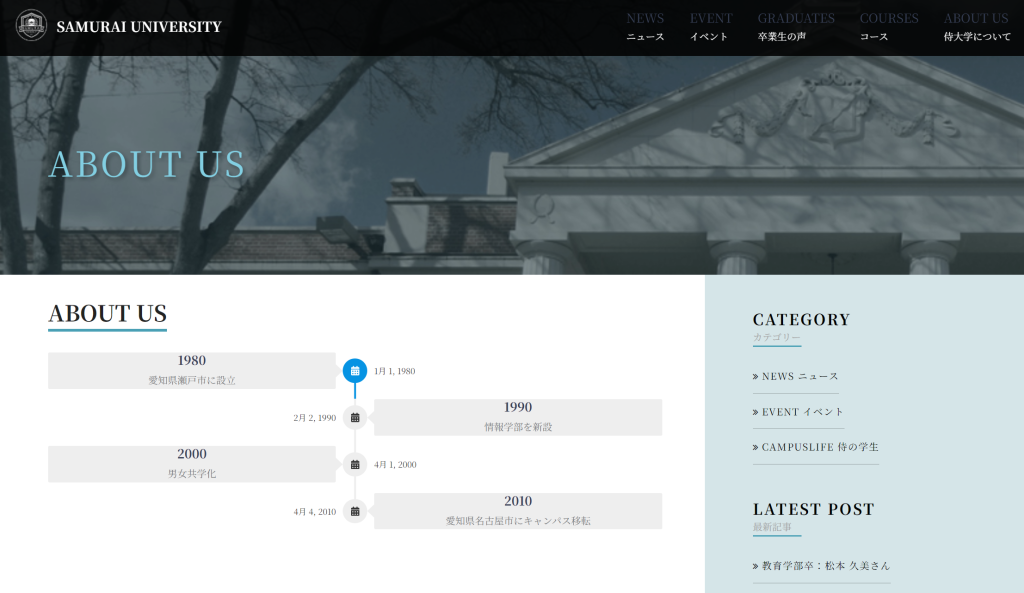The height and width of the screenshot is (593, 1024).
Task: Click the 2010 timeline calendar icon
Action: pyautogui.click(x=355, y=512)
